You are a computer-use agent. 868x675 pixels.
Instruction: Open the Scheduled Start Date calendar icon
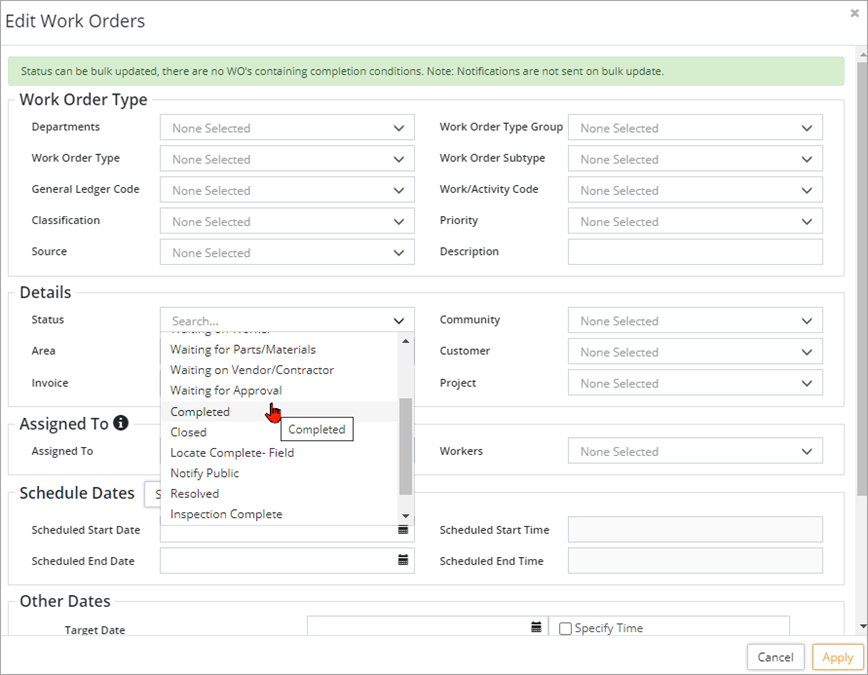404,530
